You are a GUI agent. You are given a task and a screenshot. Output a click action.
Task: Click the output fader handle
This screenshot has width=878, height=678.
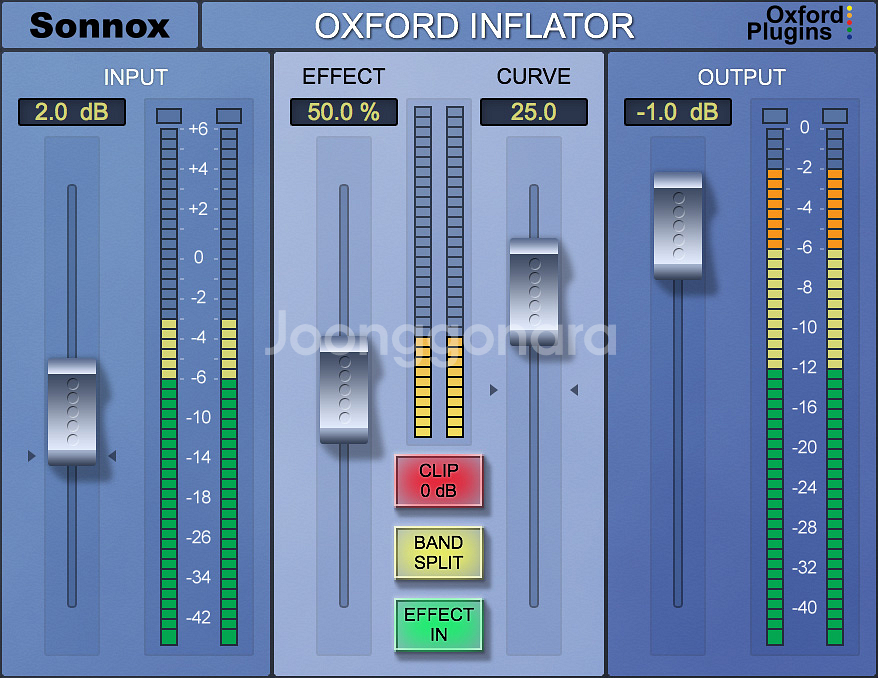[x=678, y=225]
